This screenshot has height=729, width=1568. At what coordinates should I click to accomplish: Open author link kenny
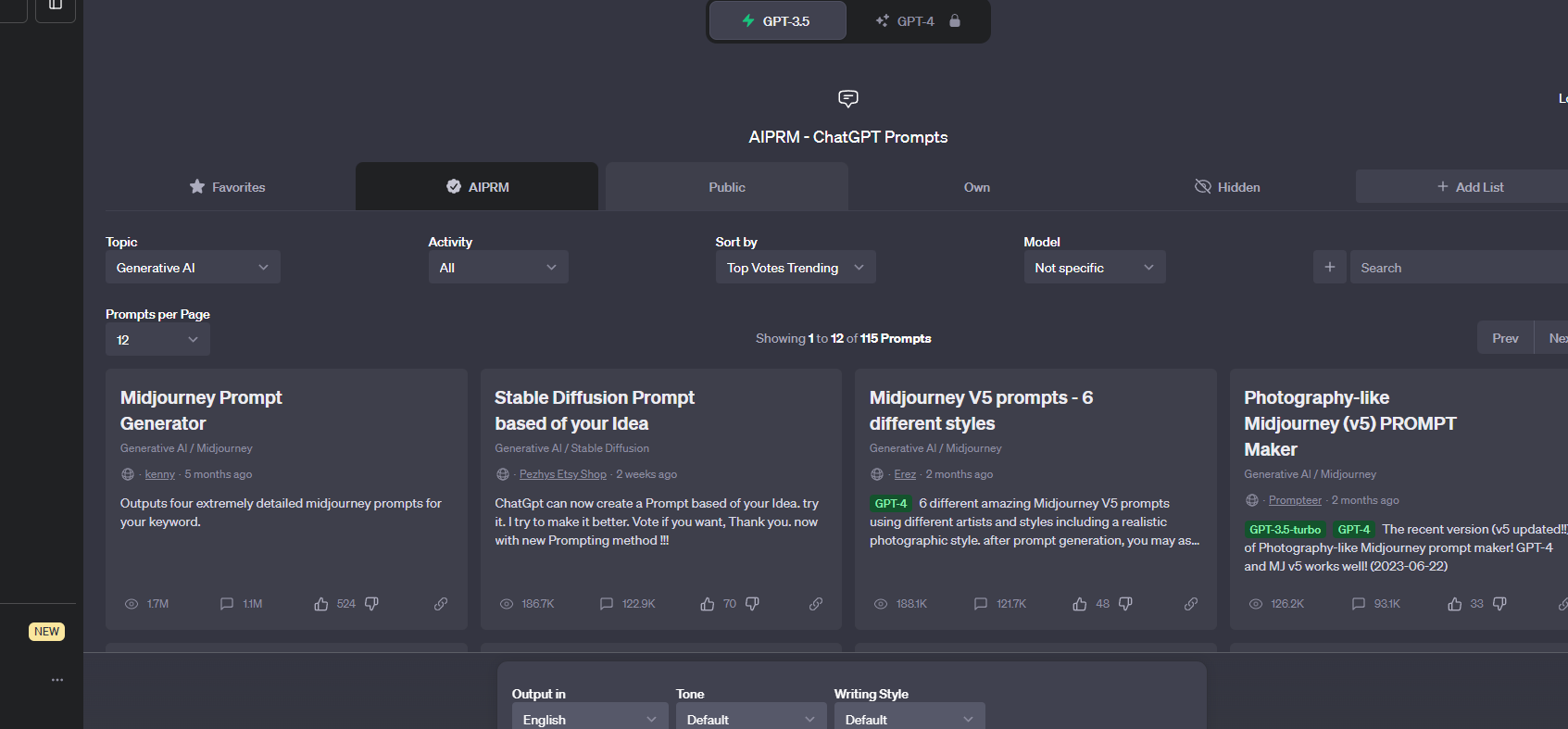pos(159,474)
